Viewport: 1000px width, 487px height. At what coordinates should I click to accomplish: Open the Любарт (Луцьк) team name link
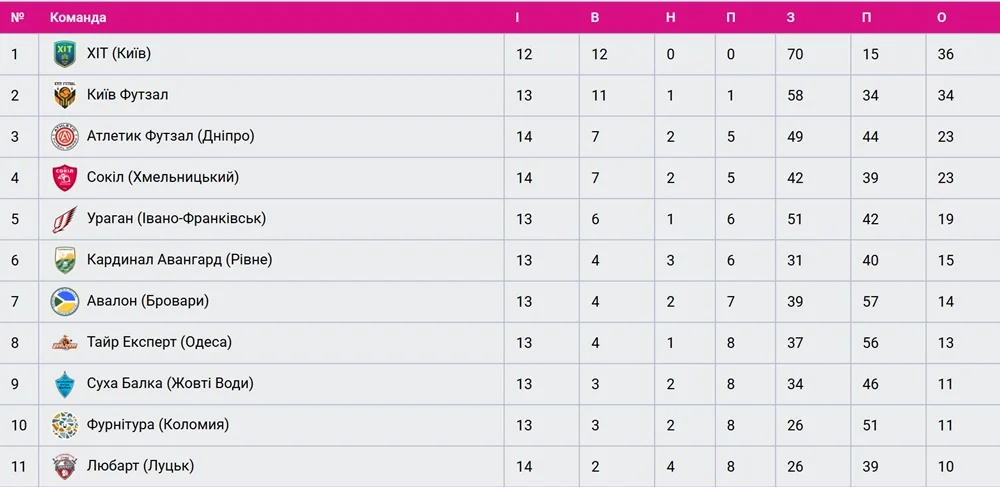140,465
